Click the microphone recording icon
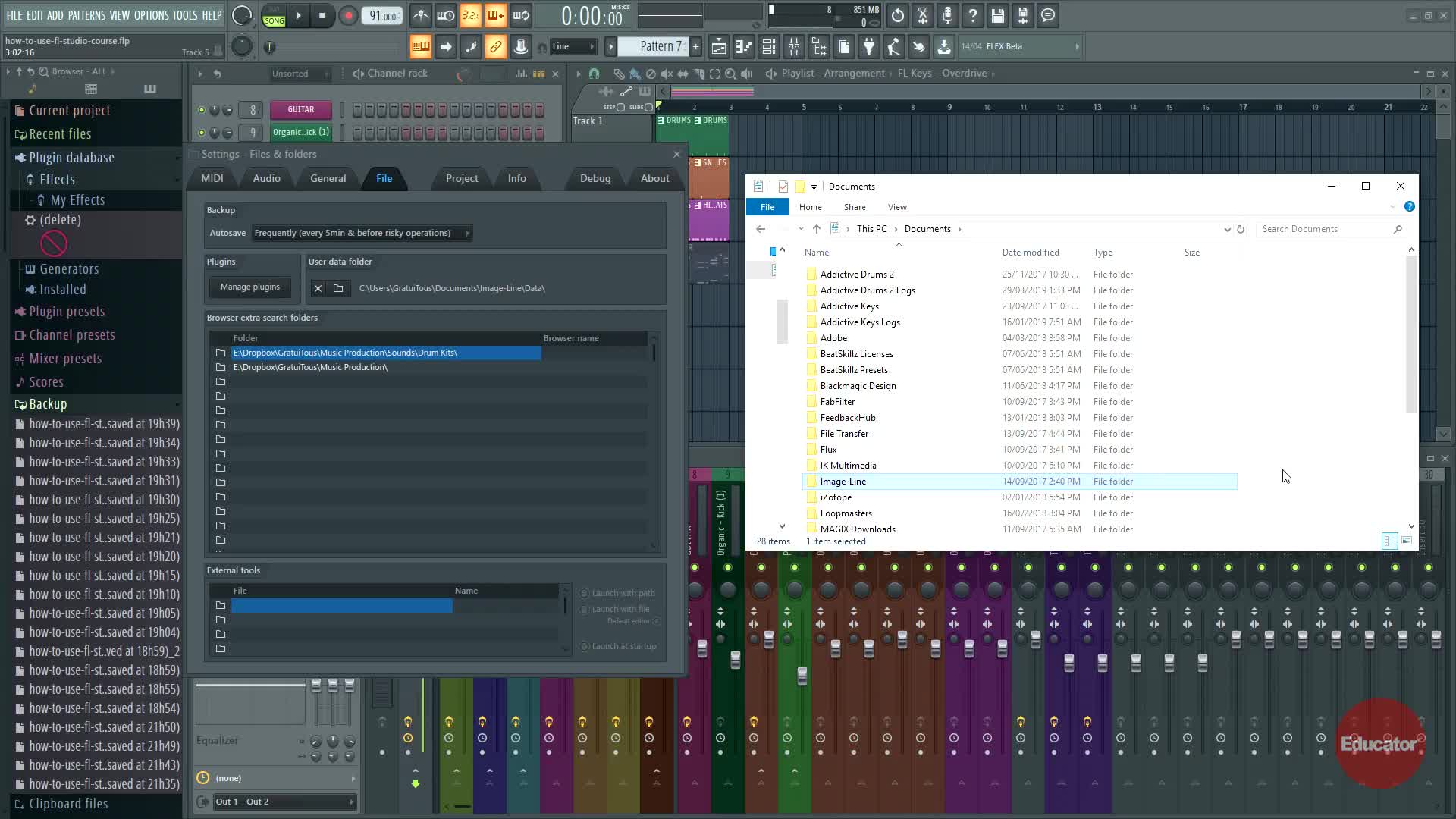The width and height of the screenshot is (1456, 819). click(947, 15)
